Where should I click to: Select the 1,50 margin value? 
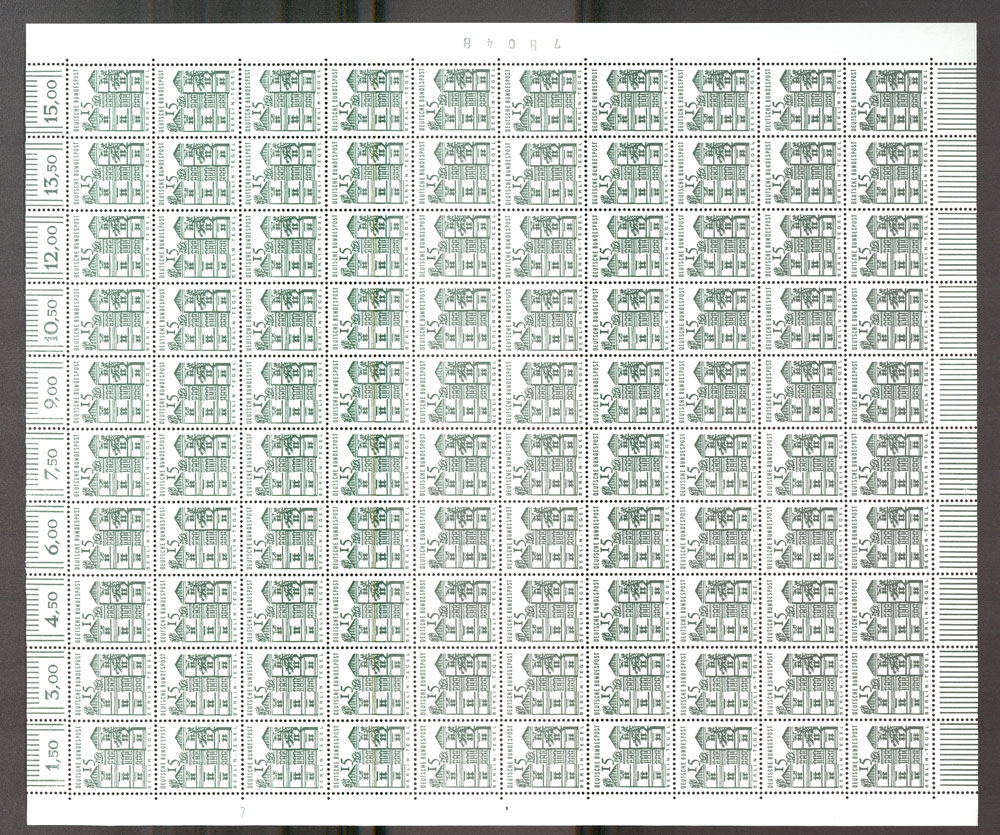[x=51, y=754]
